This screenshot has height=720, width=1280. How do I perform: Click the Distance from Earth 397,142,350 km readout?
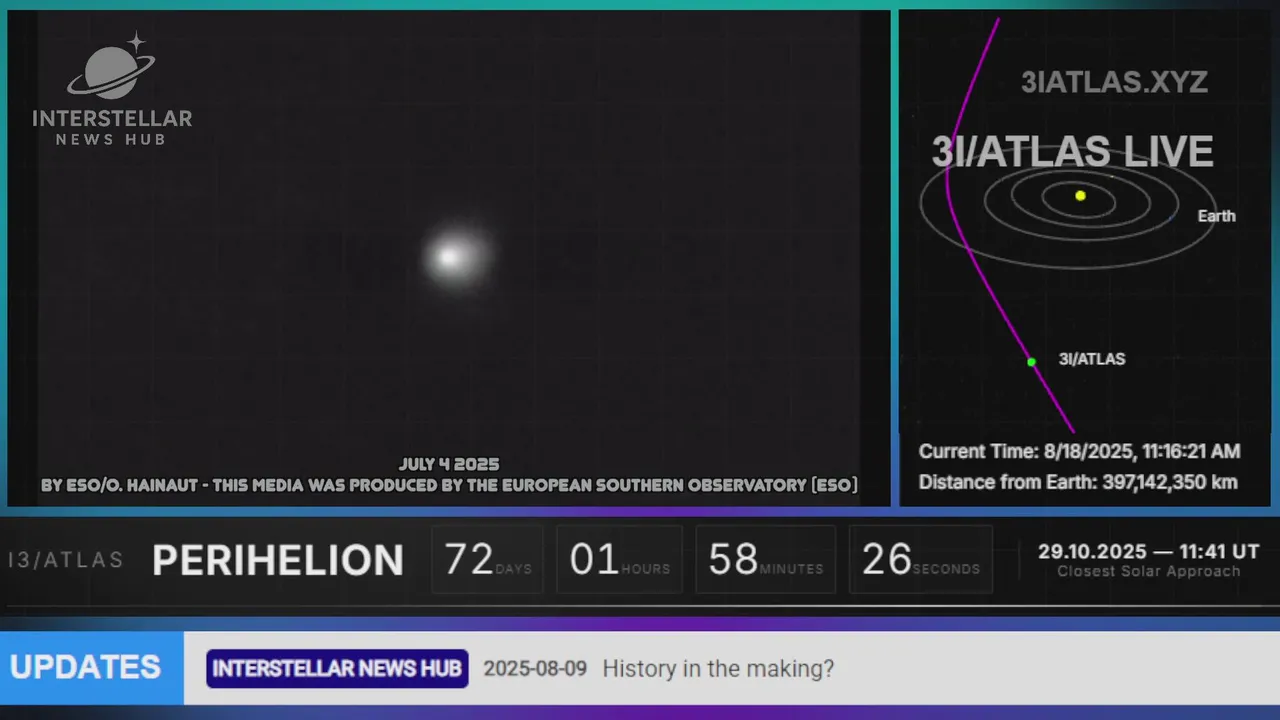point(1078,482)
